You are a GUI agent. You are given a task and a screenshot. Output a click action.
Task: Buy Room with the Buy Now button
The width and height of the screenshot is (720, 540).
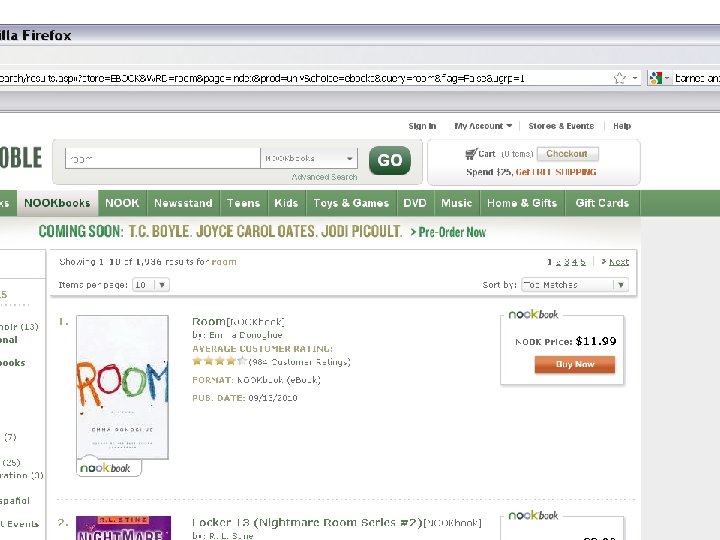point(575,364)
